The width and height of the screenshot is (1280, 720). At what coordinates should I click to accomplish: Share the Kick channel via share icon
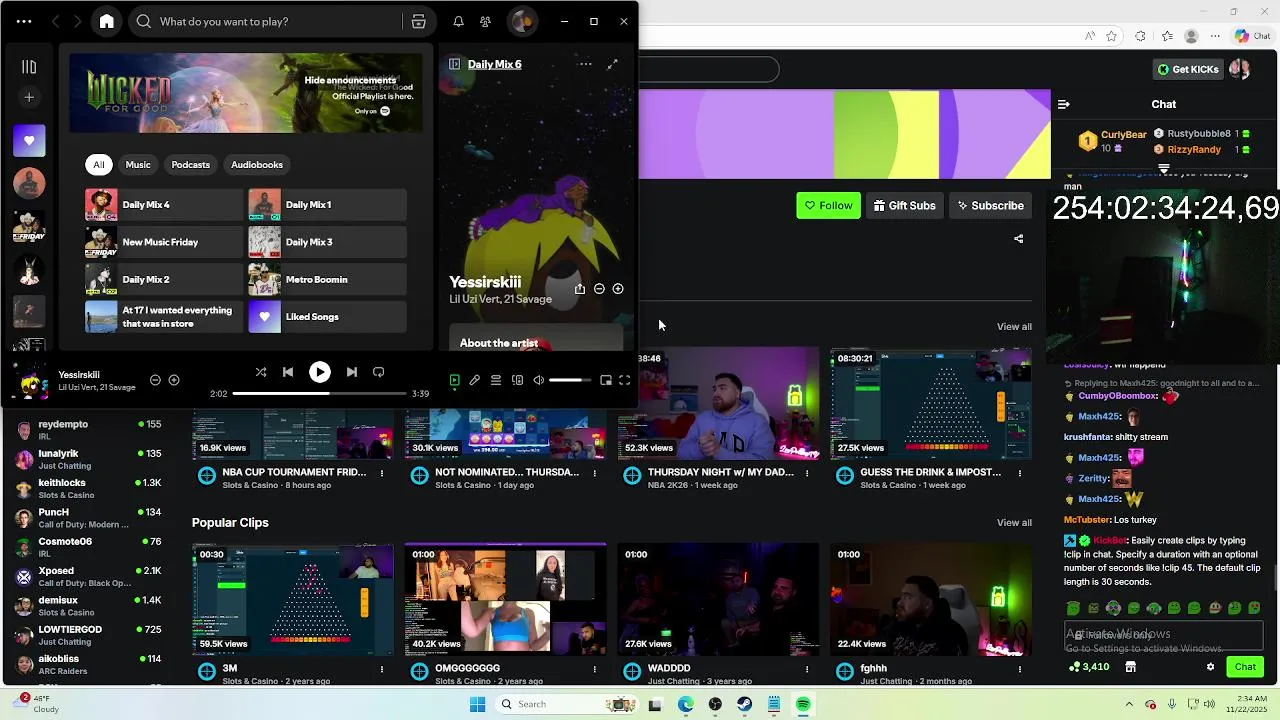point(1019,239)
